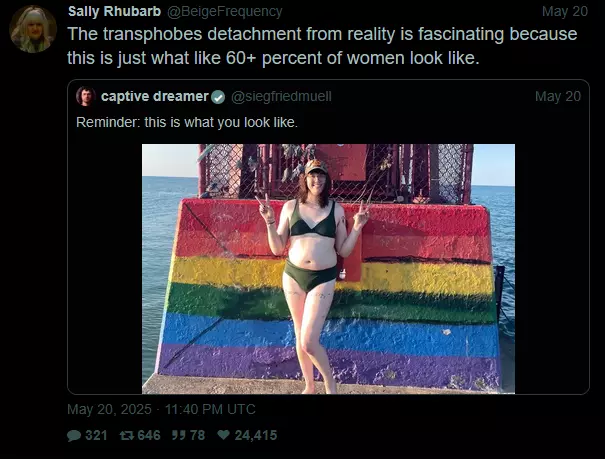Viewport: 605px width, 459px height.
Task: Click the May 20 date on quoted tweet
Action: pyautogui.click(x=558, y=96)
